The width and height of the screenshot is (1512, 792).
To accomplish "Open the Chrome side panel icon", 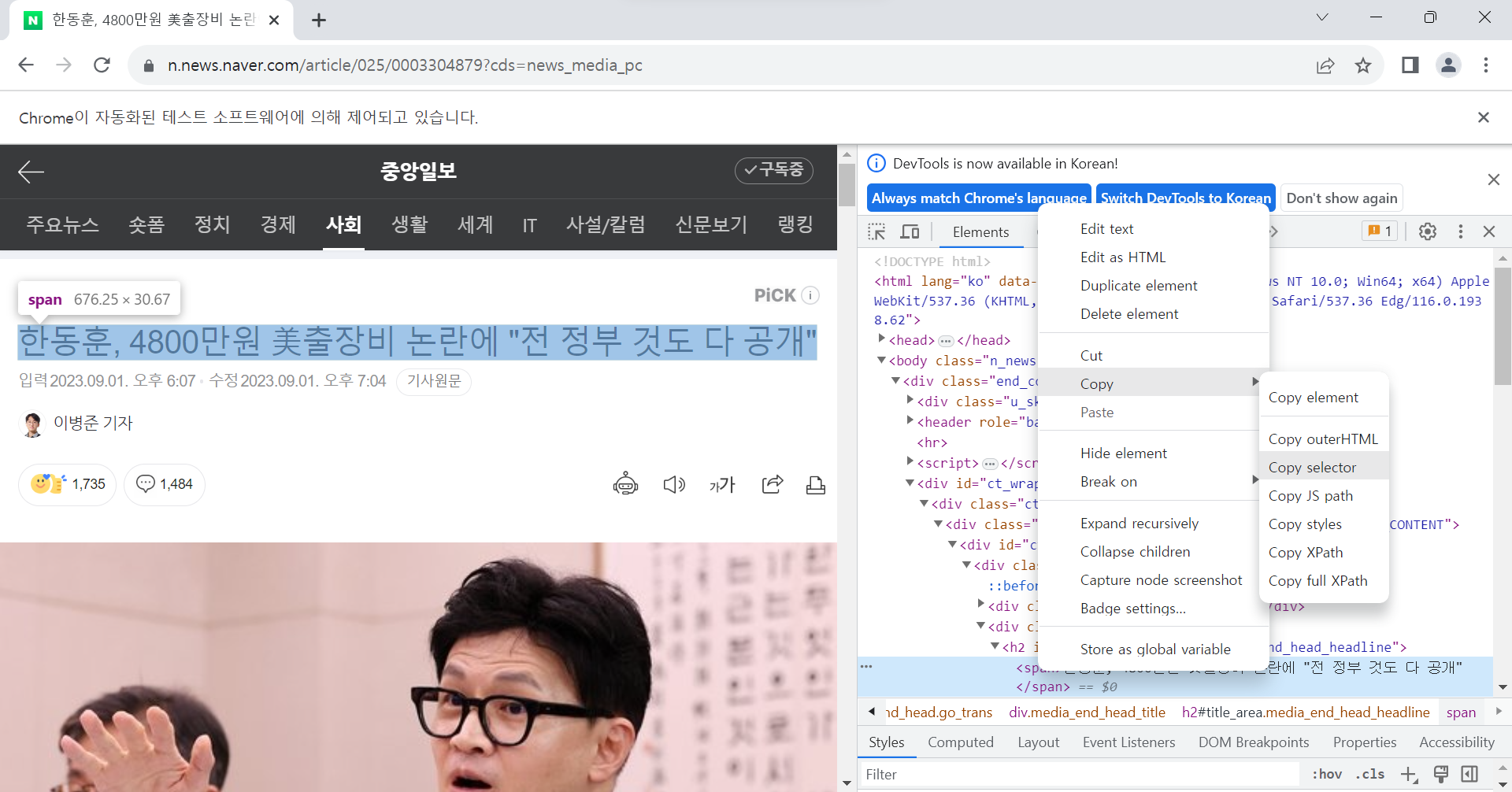I will 1410,65.
